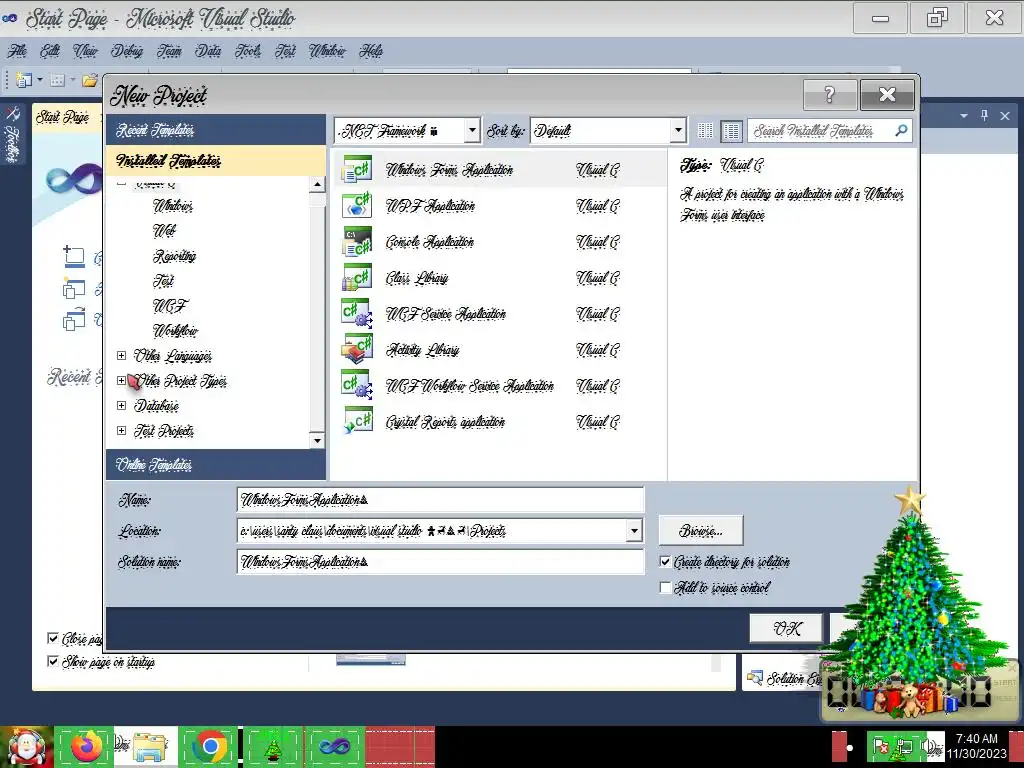Image resolution: width=1024 pixels, height=768 pixels.
Task: Open the Online Templates section
Action: [216, 465]
